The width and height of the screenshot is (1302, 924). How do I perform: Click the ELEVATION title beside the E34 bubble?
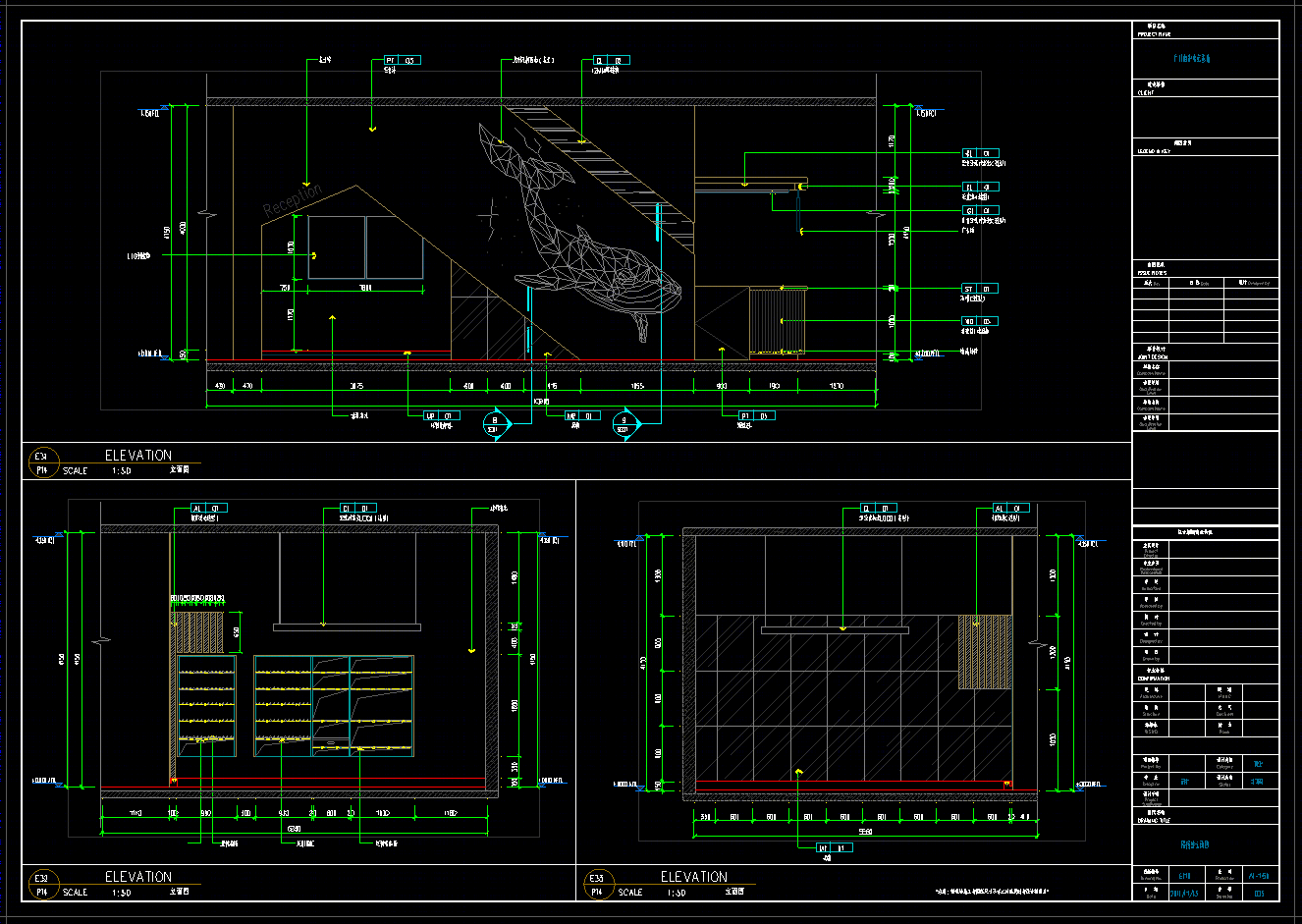(138, 456)
